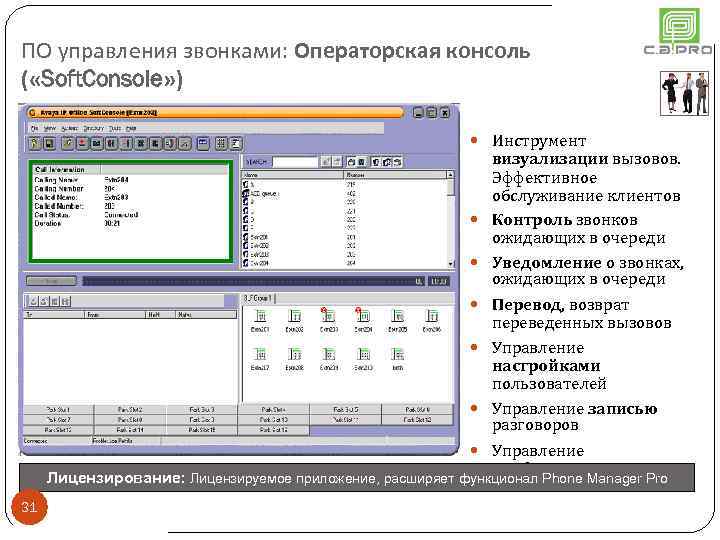The image size is (720, 540).
Task: Open the View menu
Action: [50, 129]
